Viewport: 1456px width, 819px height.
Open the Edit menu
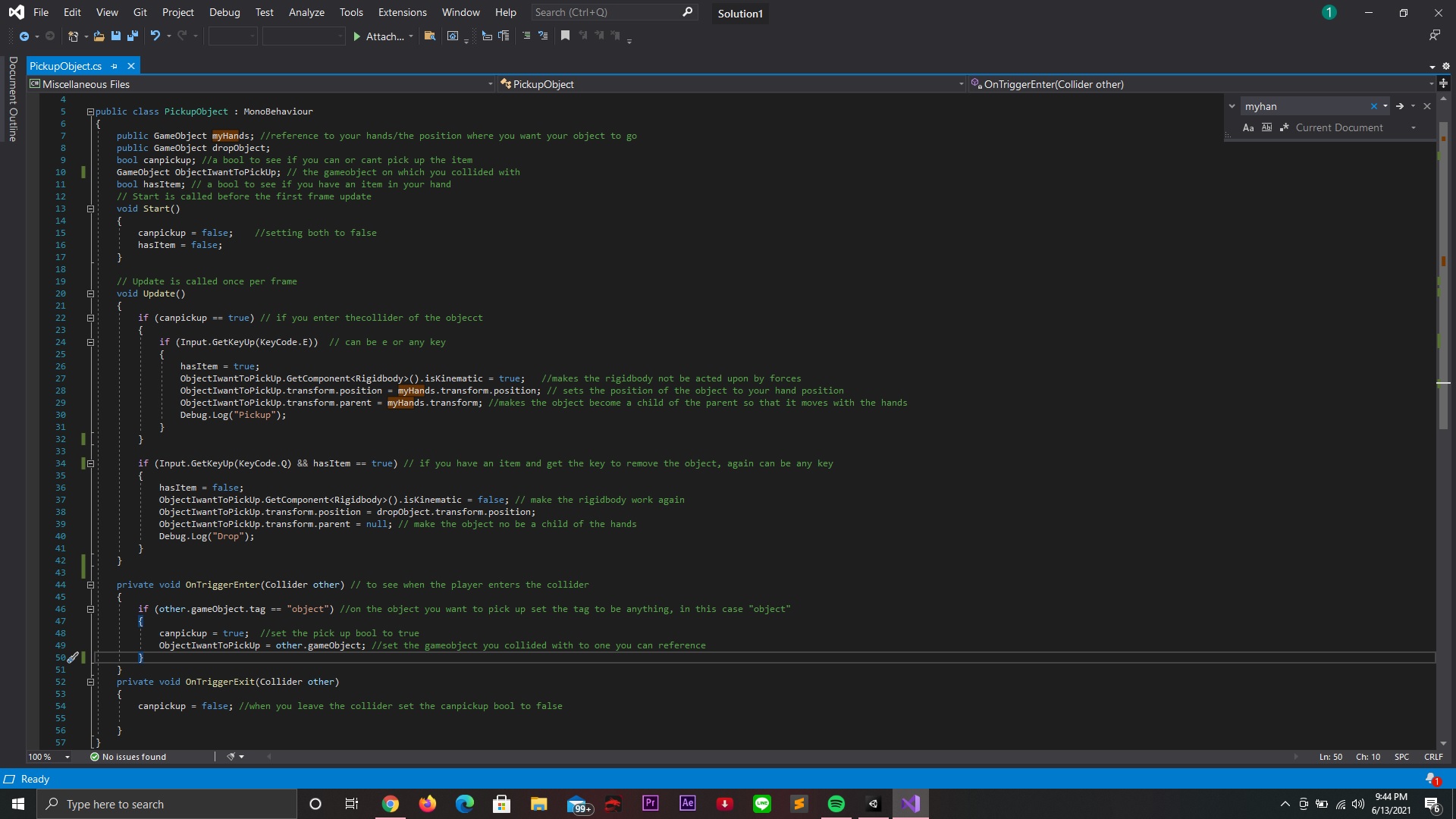[72, 12]
